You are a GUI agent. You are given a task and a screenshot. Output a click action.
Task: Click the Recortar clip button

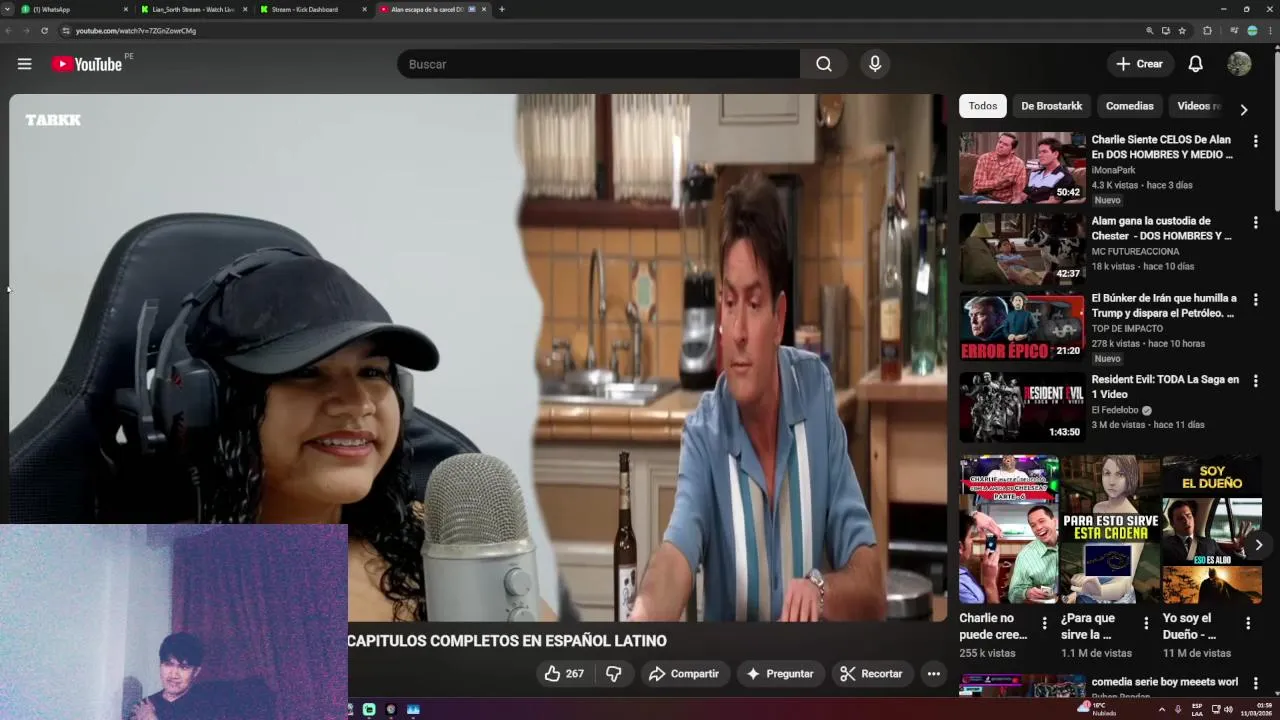point(871,674)
